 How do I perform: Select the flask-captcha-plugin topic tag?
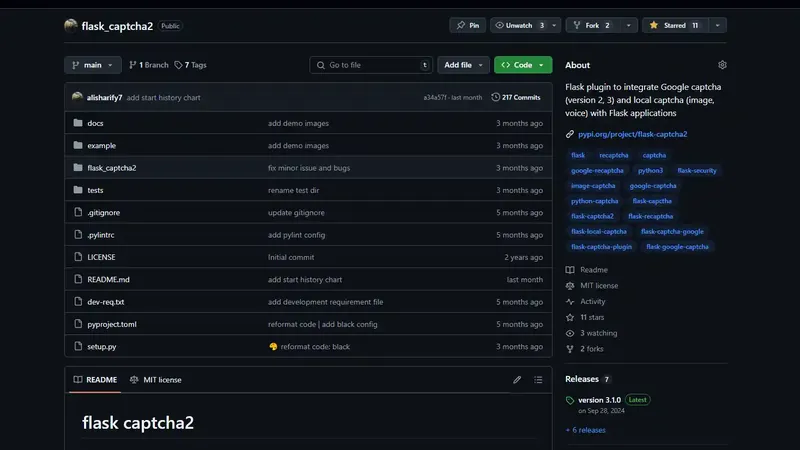point(602,247)
